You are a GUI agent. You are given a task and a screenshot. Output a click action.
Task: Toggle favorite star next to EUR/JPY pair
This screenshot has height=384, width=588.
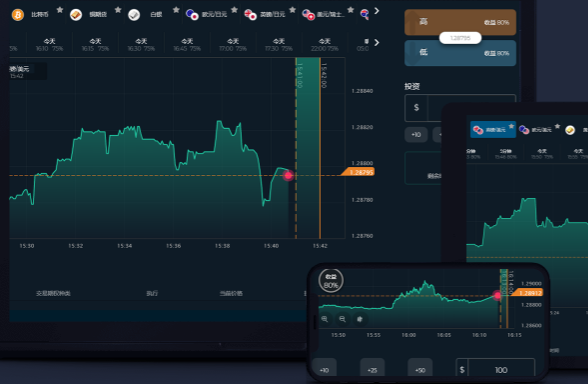[x=234, y=10]
